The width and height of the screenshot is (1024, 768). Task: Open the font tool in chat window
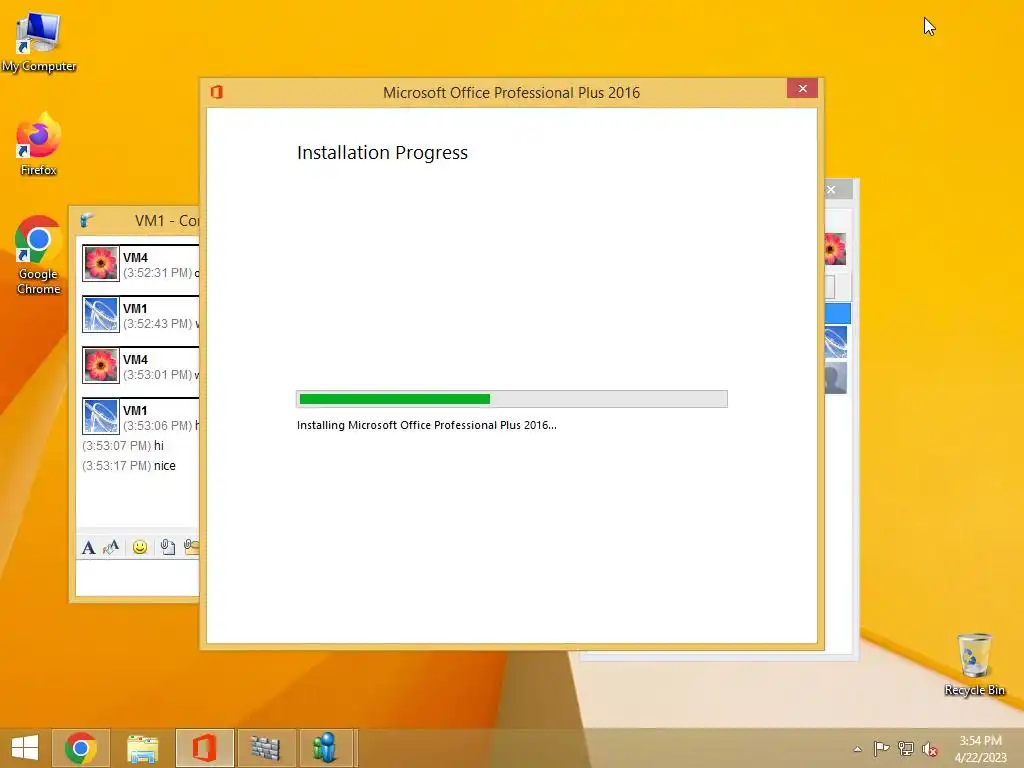[x=89, y=547]
